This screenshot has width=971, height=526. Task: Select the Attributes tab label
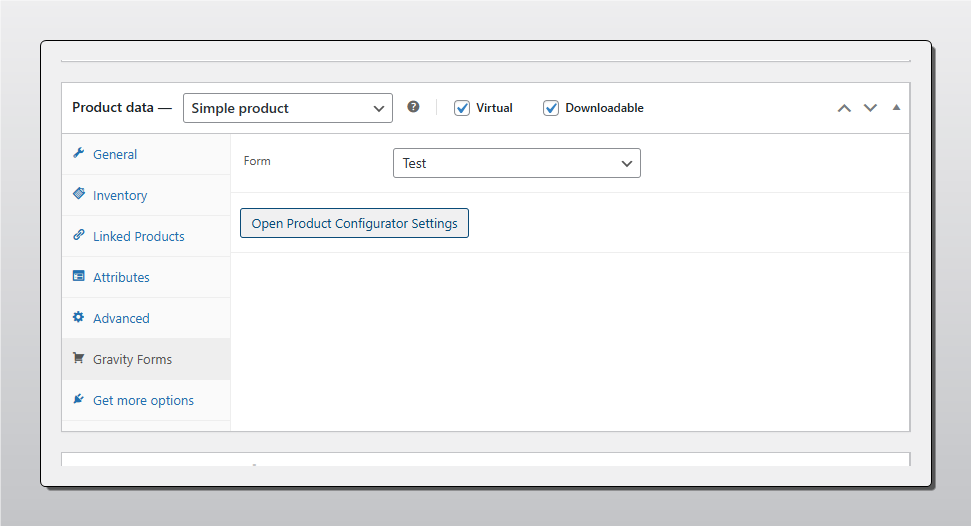point(121,278)
